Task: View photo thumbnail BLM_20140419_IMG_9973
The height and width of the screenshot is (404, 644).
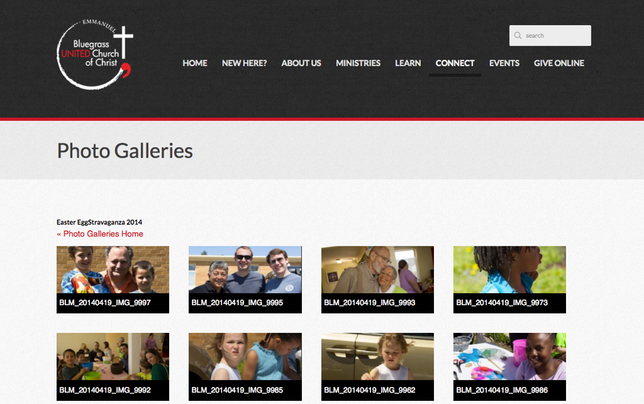Action: [x=510, y=280]
